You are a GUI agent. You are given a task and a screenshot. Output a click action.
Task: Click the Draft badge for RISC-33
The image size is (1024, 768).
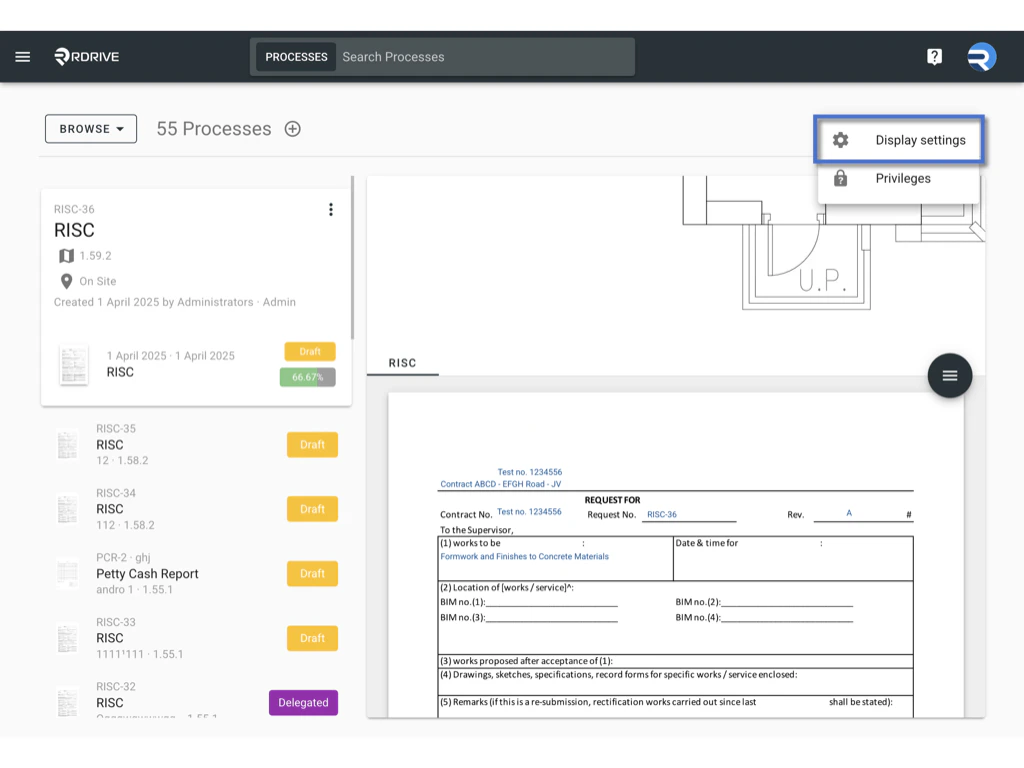(x=312, y=638)
